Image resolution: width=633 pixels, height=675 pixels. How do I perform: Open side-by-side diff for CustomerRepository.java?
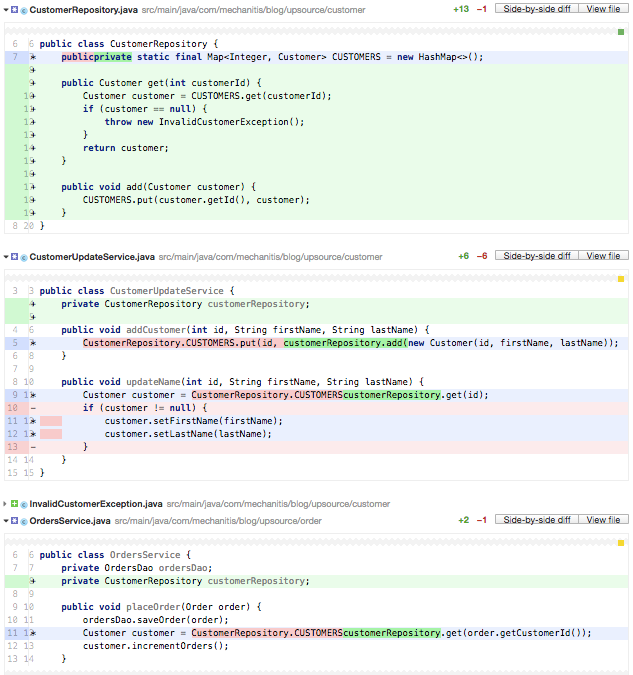point(537,9)
